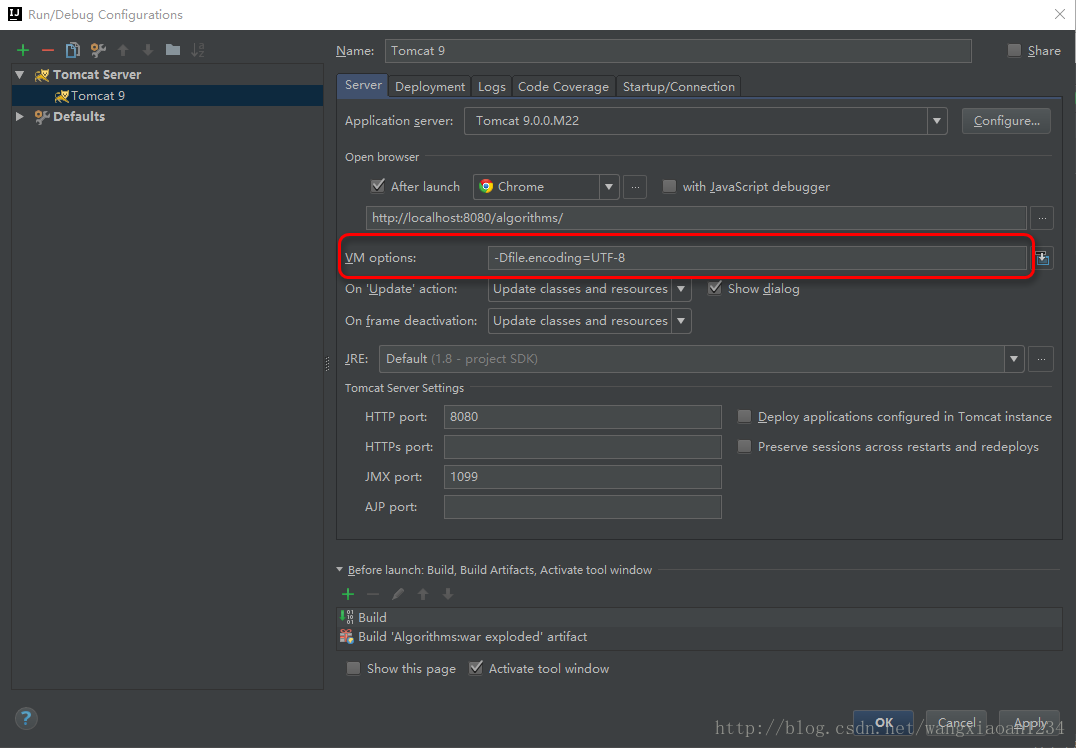Remove the selected run configuration
The height and width of the screenshot is (748, 1076).
tap(47, 50)
